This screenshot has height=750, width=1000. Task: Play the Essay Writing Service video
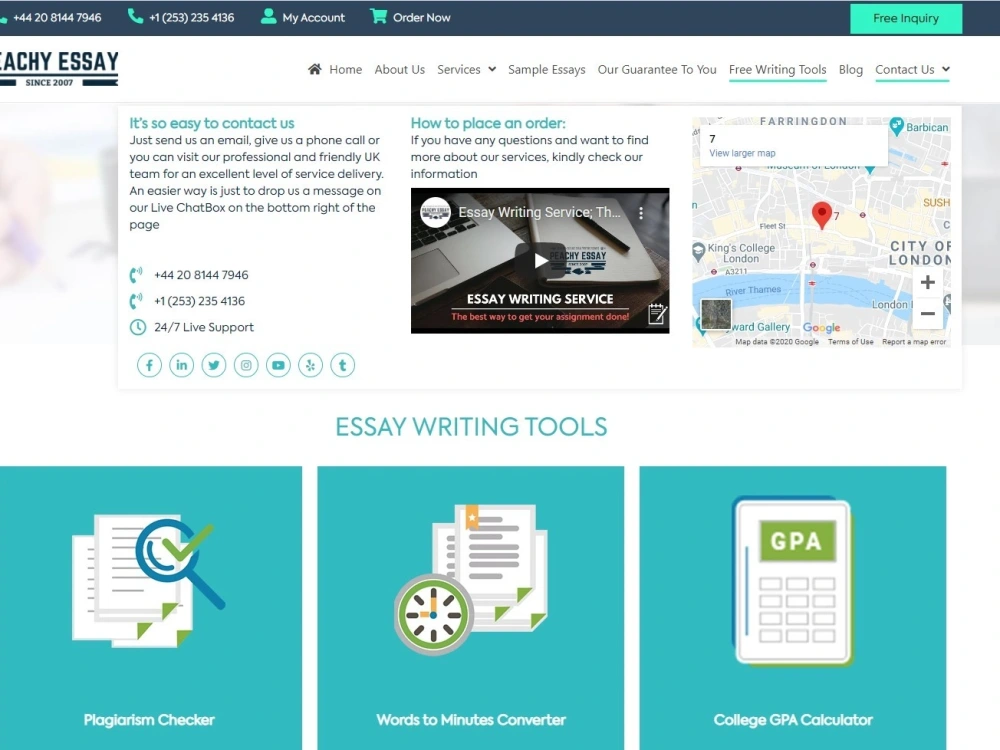click(x=540, y=260)
